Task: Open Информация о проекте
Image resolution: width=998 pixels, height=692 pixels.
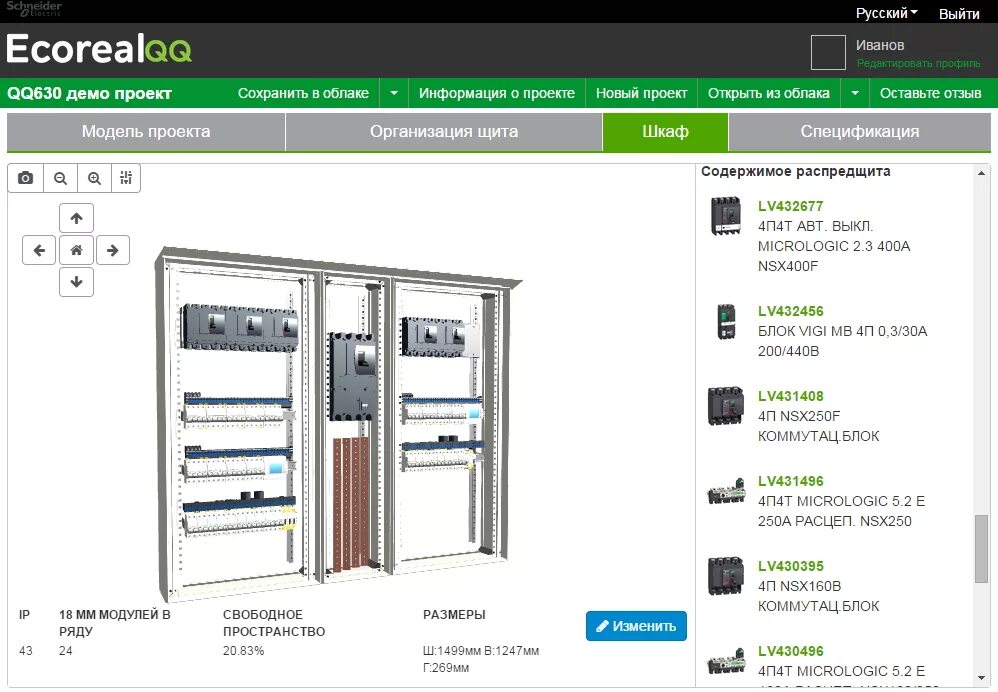Action: click(x=496, y=94)
